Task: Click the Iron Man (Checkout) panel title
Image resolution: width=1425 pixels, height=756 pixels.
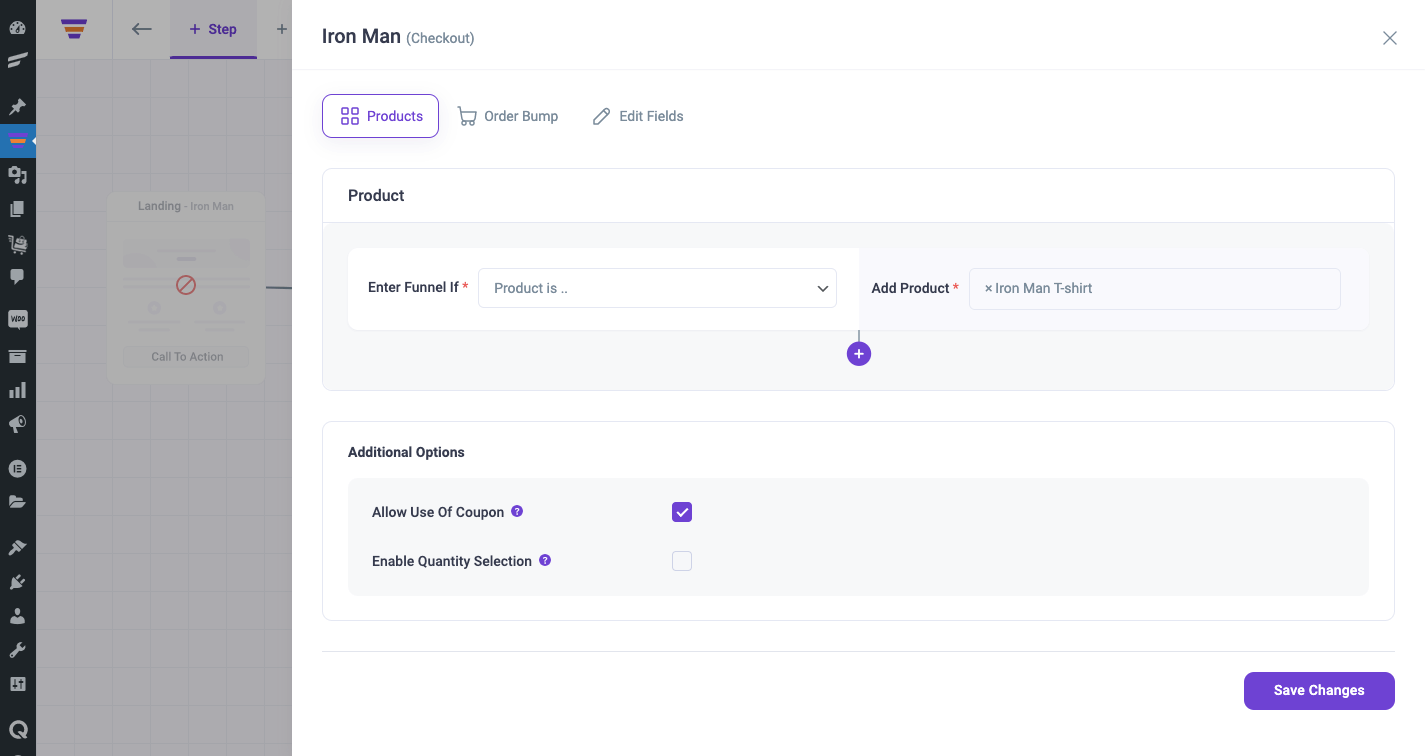Action: point(398,37)
